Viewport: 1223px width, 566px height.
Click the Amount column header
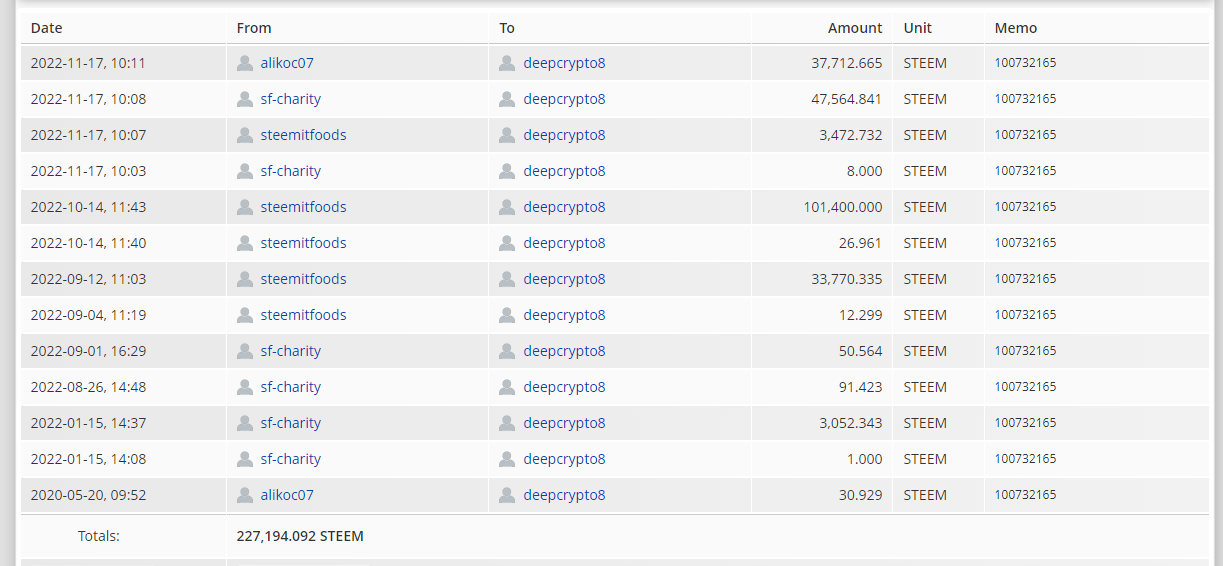pos(855,28)
